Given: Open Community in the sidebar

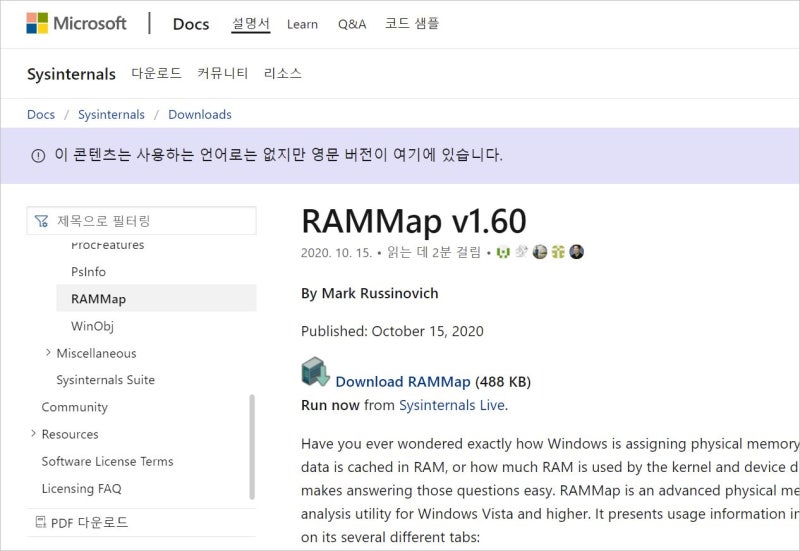Looking at the screenshot, I should pos(74,407).
